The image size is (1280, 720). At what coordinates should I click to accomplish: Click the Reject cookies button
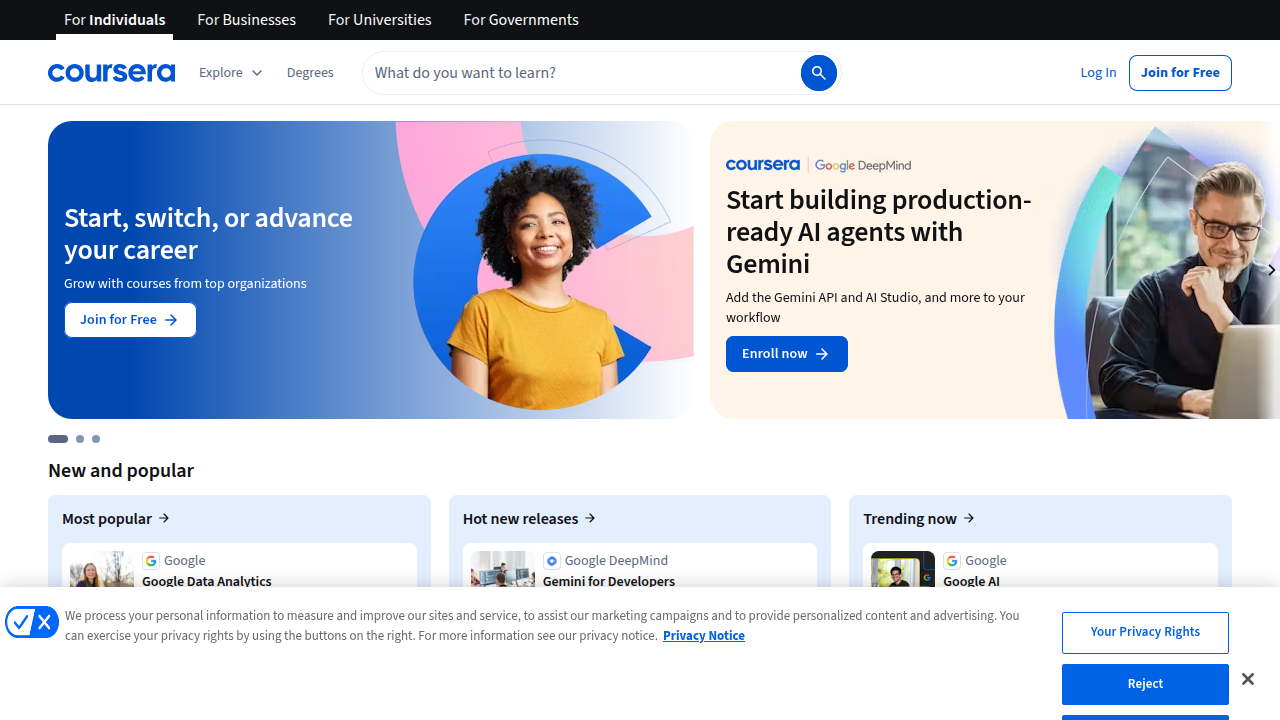1145,684
